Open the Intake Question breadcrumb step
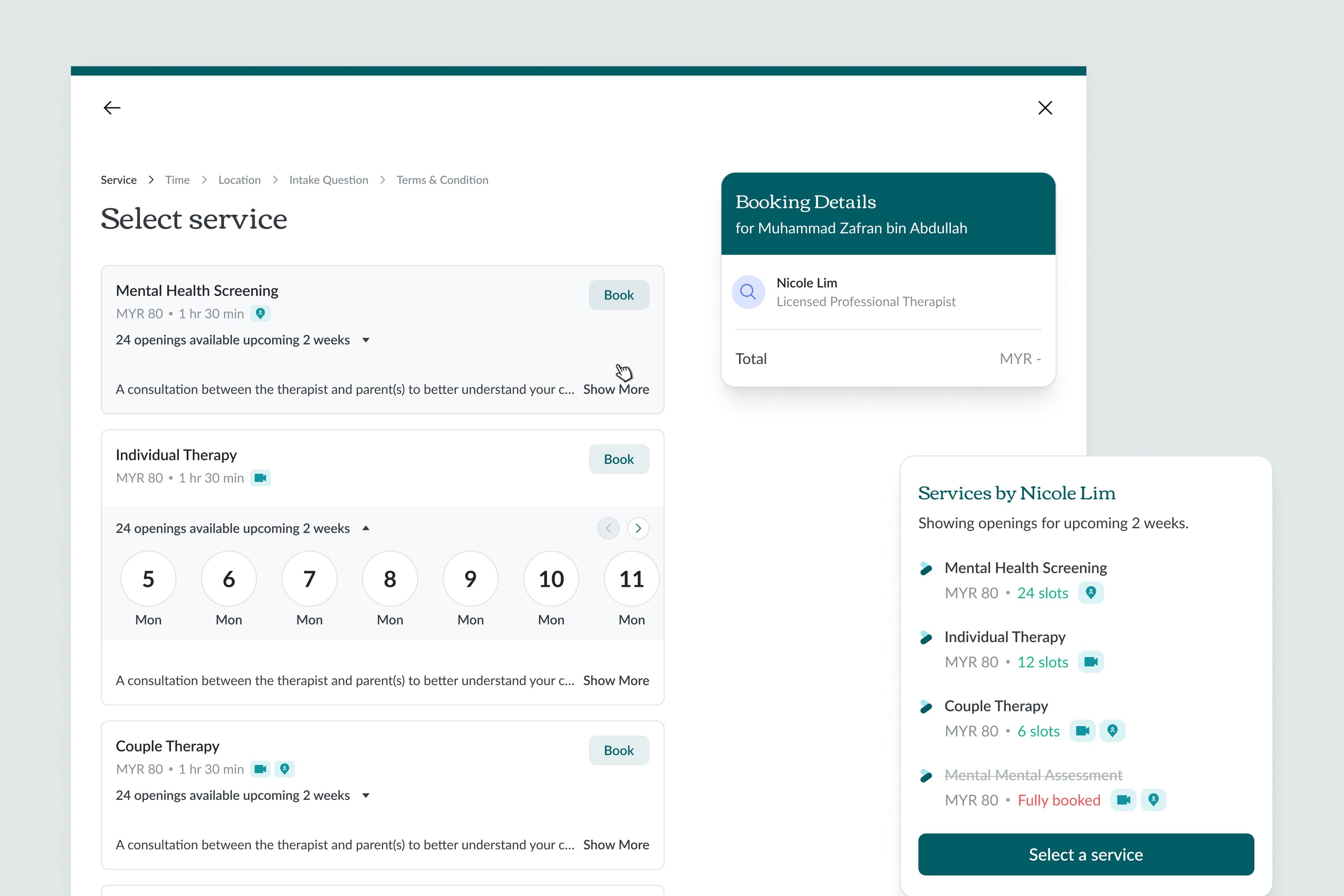Screen dimensions: 1344x896 [329, 180]
